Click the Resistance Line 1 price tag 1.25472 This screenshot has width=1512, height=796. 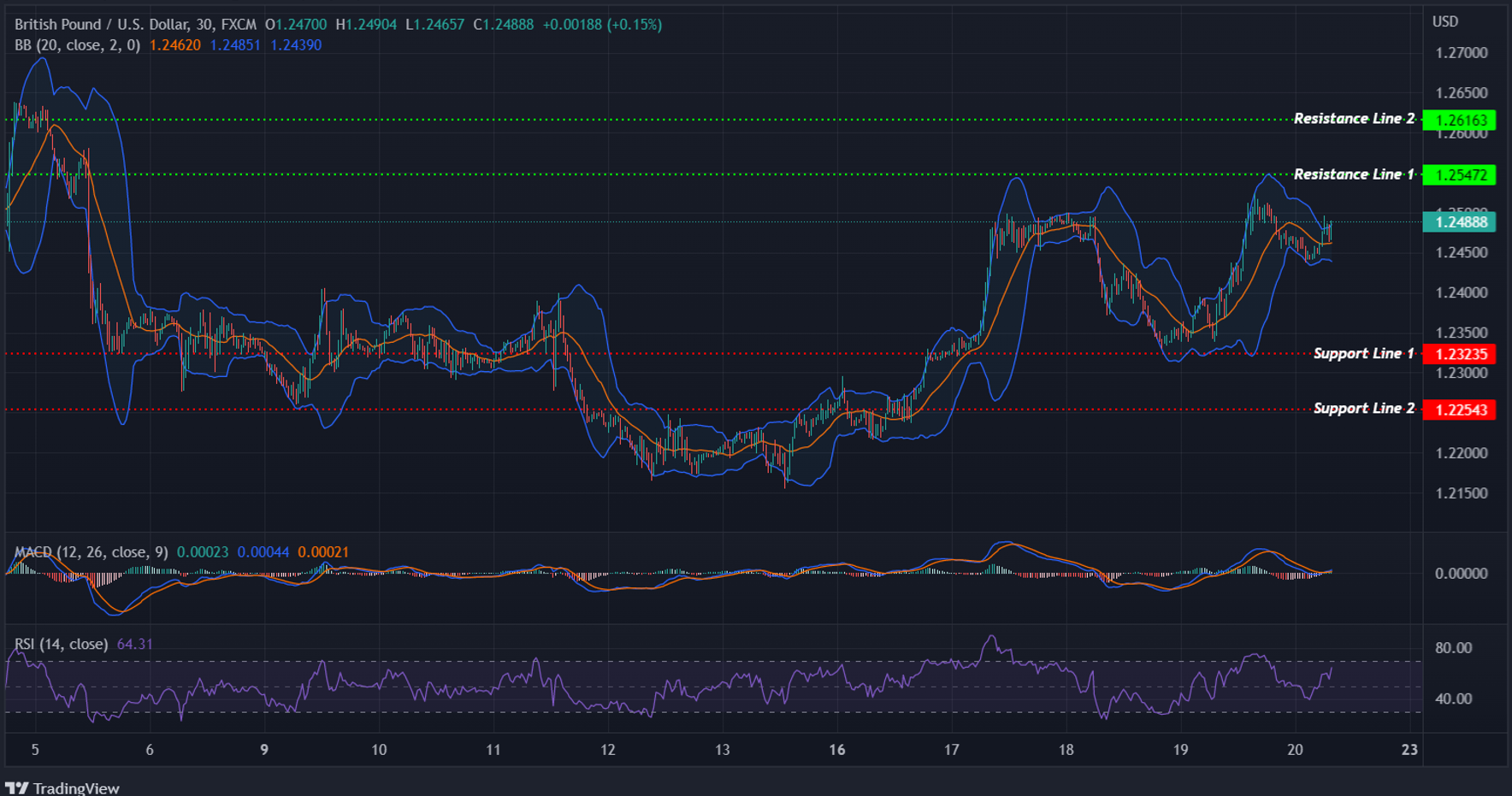click(1460, 174)
